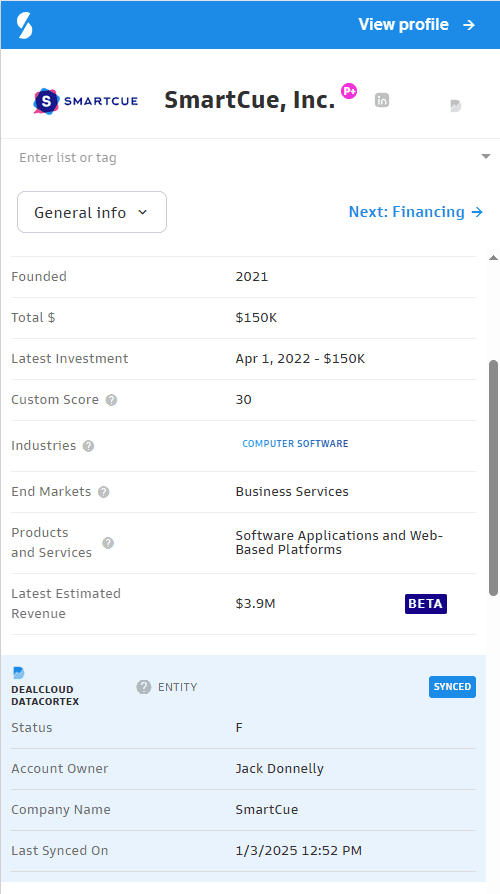Click the DEALCLOUD DATACORTEX label
This screenshot has height=894, width=500.
[x=45, y=696]
